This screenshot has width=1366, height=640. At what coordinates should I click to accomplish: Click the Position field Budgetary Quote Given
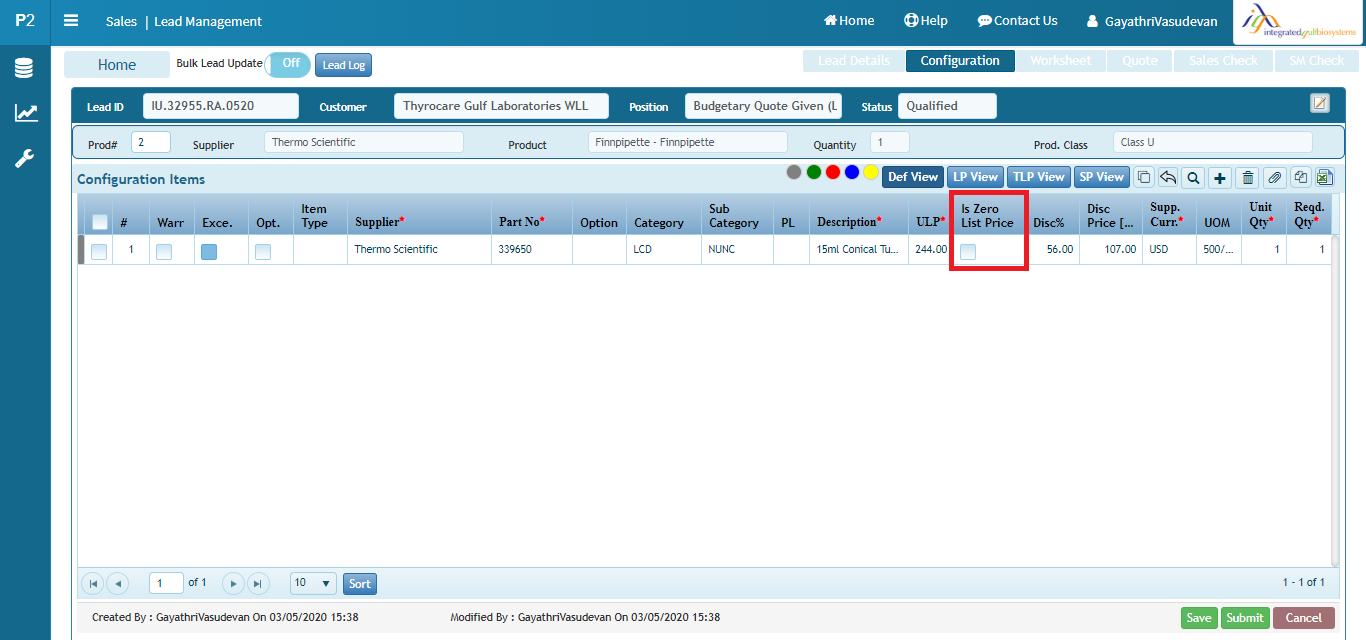pos(763,106)
